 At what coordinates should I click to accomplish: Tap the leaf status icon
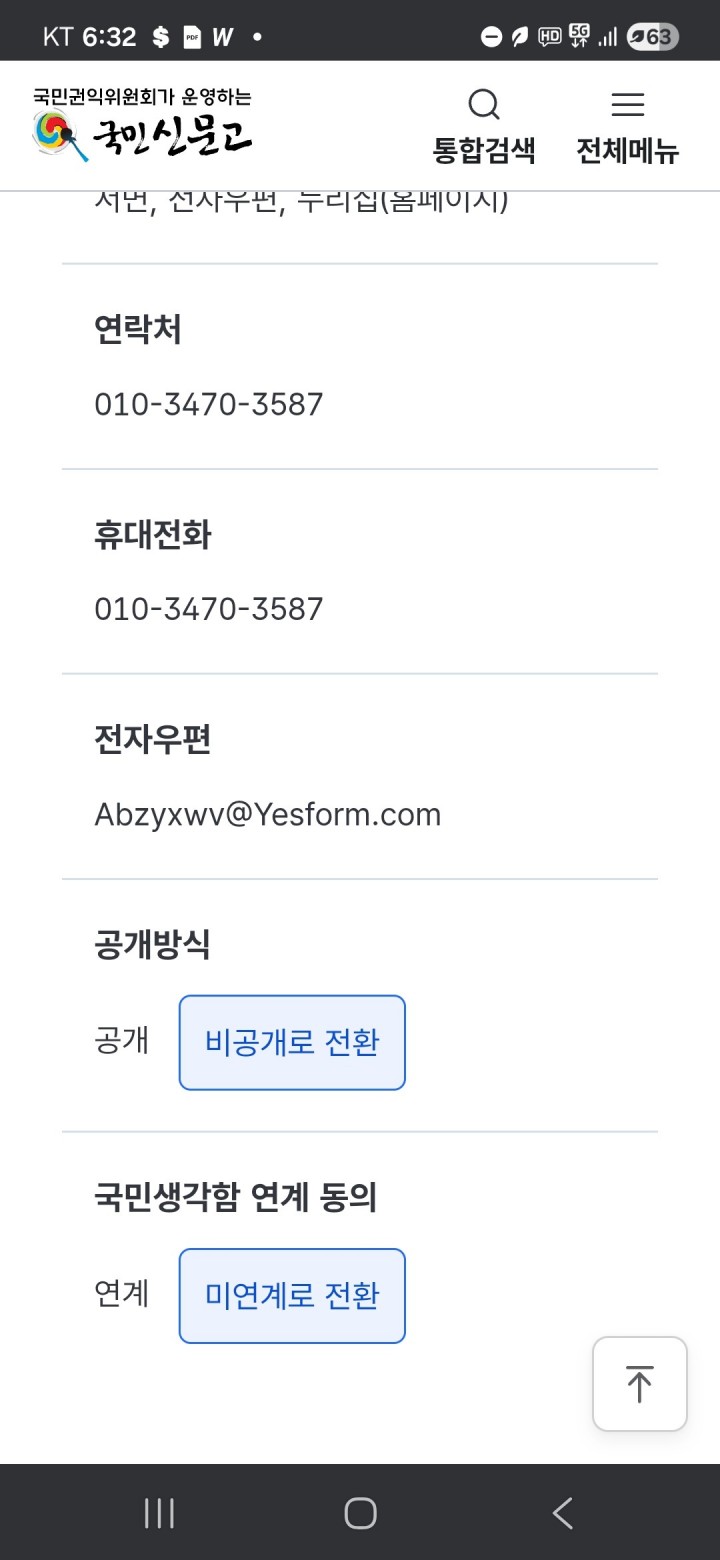520,37
